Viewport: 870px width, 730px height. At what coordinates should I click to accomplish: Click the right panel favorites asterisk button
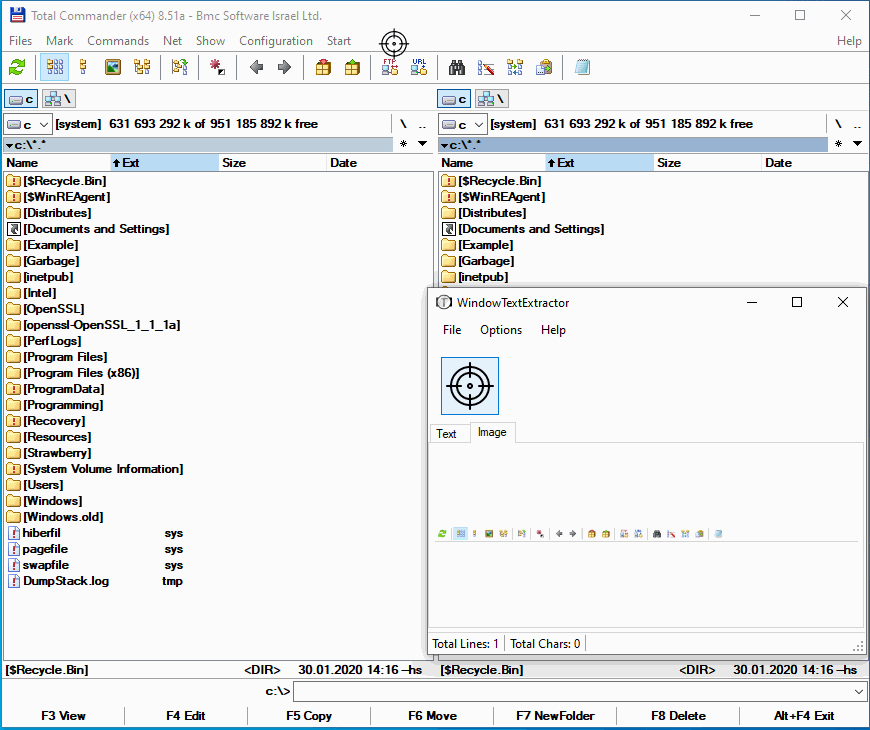(x=838, y=144)
